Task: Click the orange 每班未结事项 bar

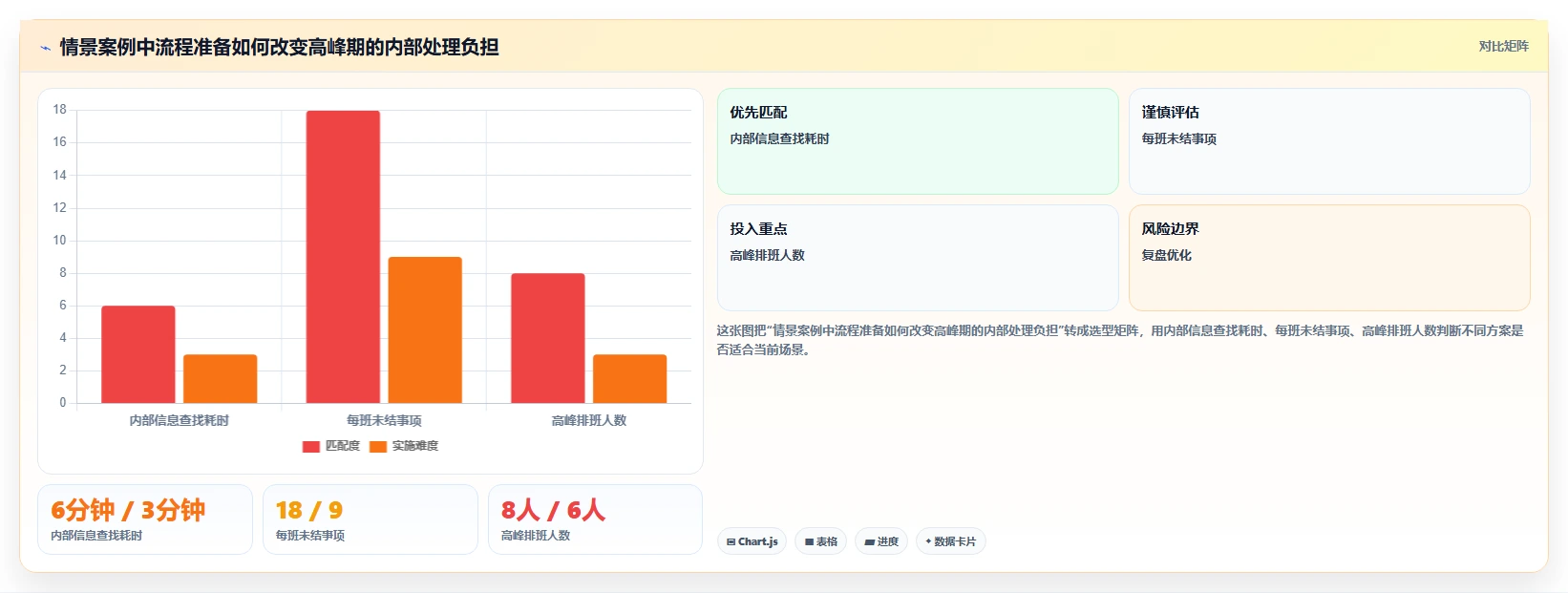Action: pos(425,329)
